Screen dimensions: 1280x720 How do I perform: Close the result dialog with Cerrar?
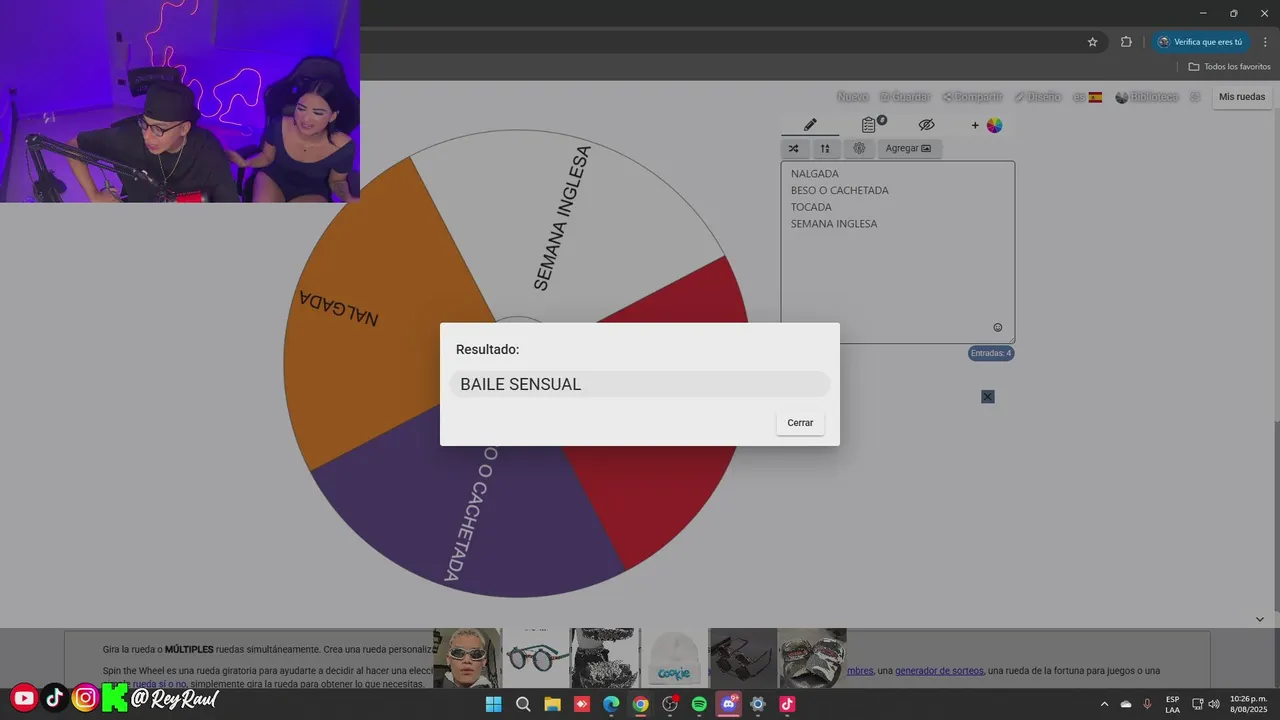pos(800,423)
